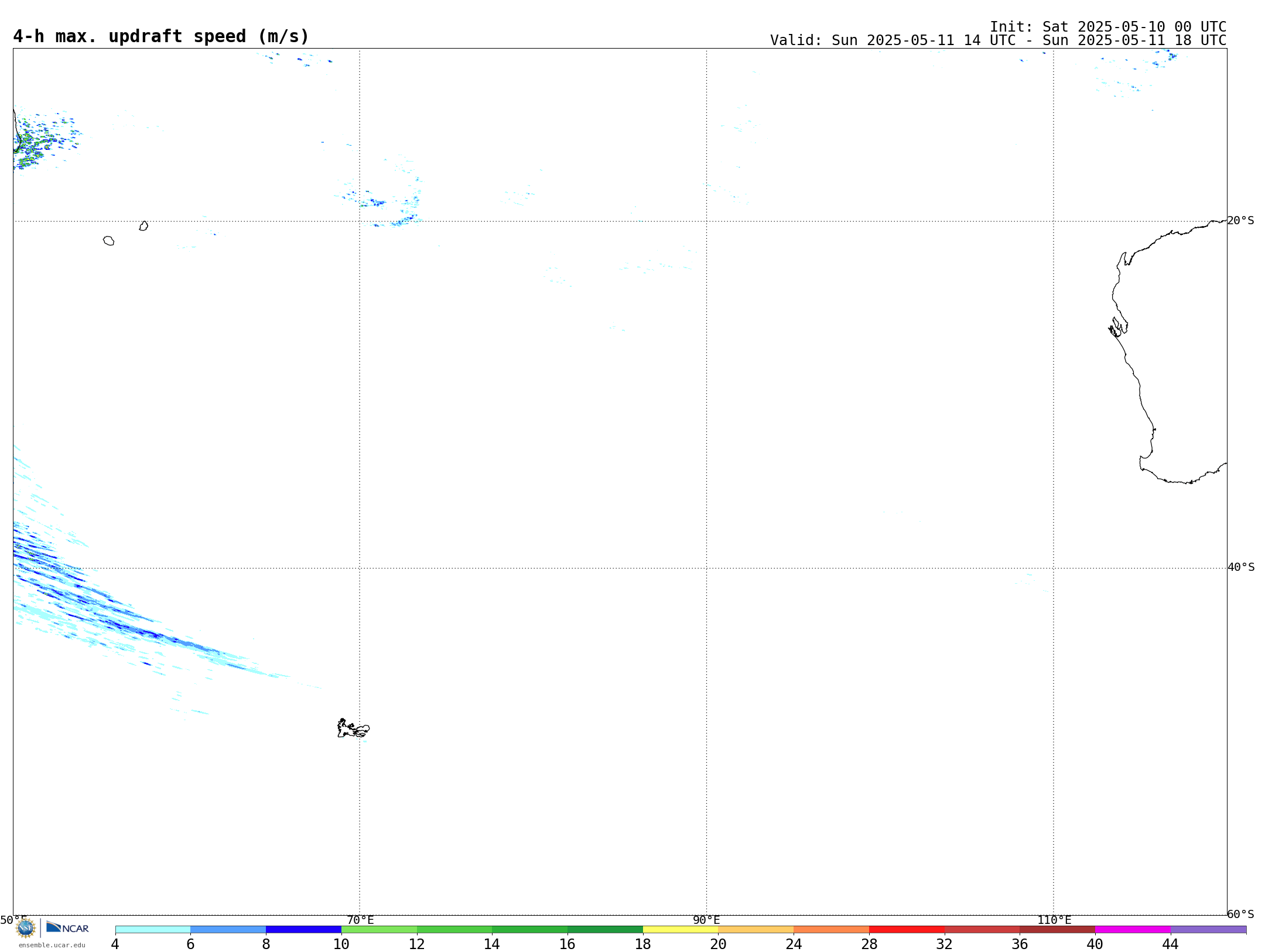1265x952 pixels.
Task: Click the Mauritius island outline near 20°S
Action: click(x=143, y=226)
